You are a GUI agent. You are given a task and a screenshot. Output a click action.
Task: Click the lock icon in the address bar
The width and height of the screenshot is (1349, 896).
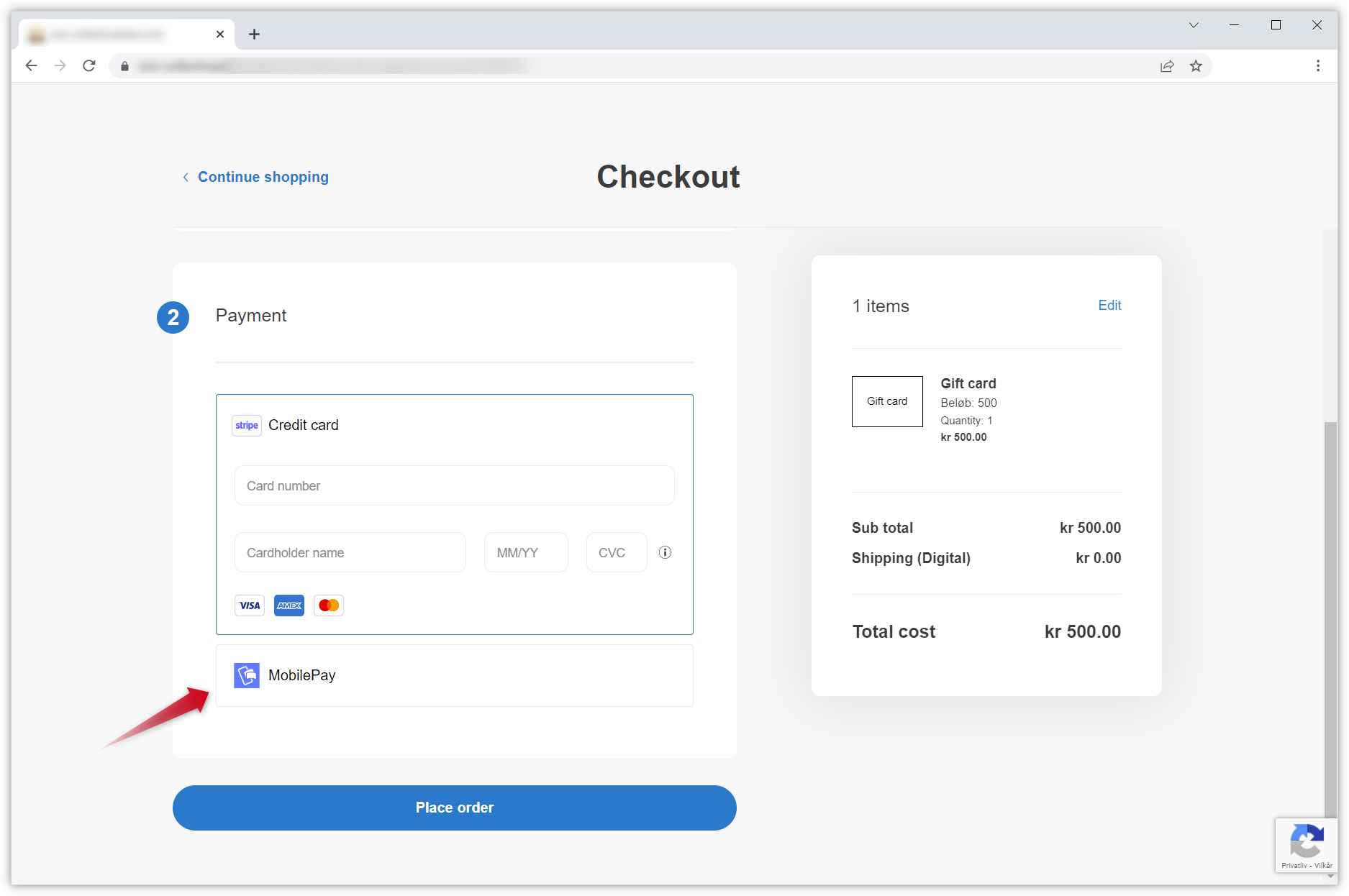tap(124, 65)
